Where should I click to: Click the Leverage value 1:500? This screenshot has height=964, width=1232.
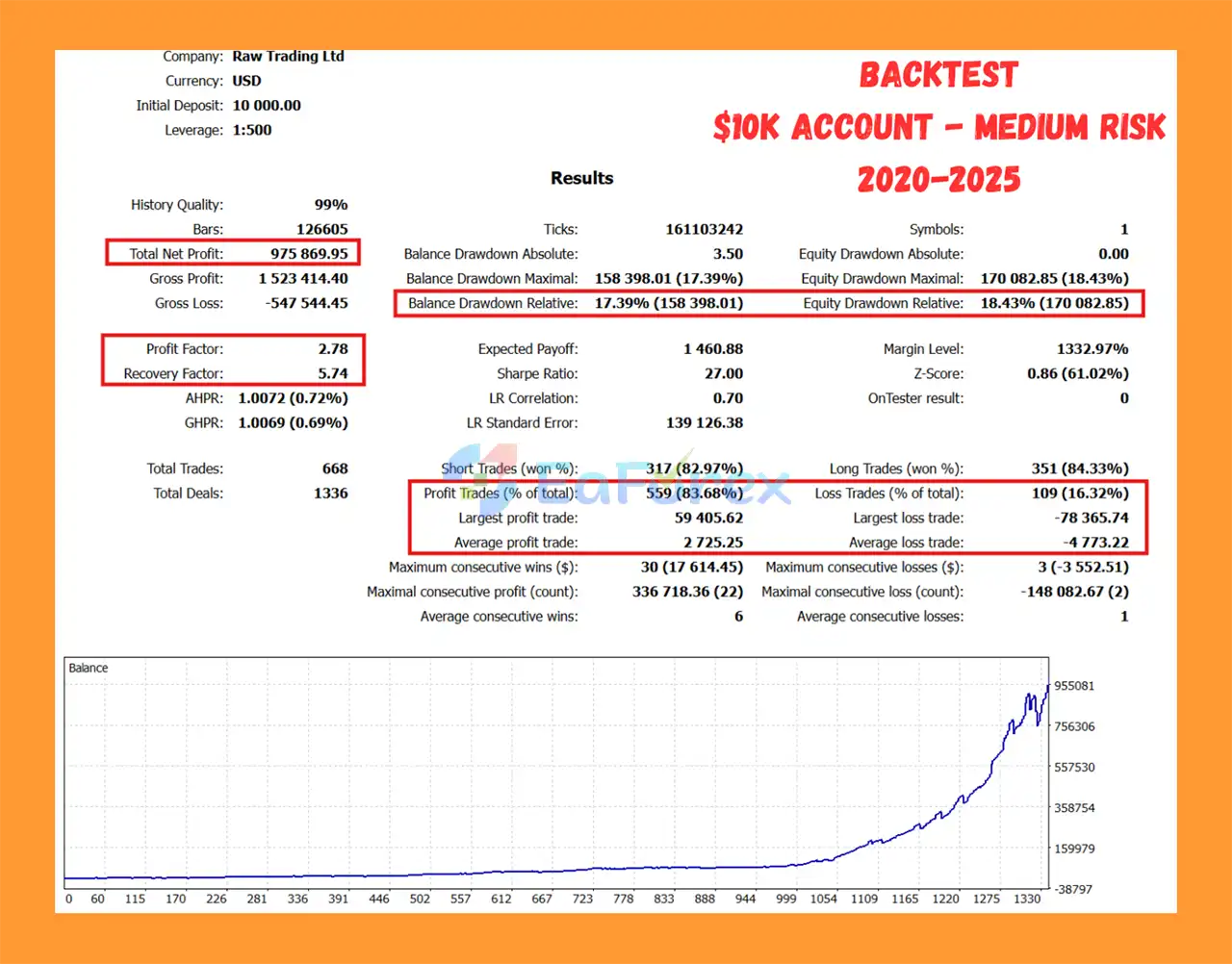pos(252,130)
